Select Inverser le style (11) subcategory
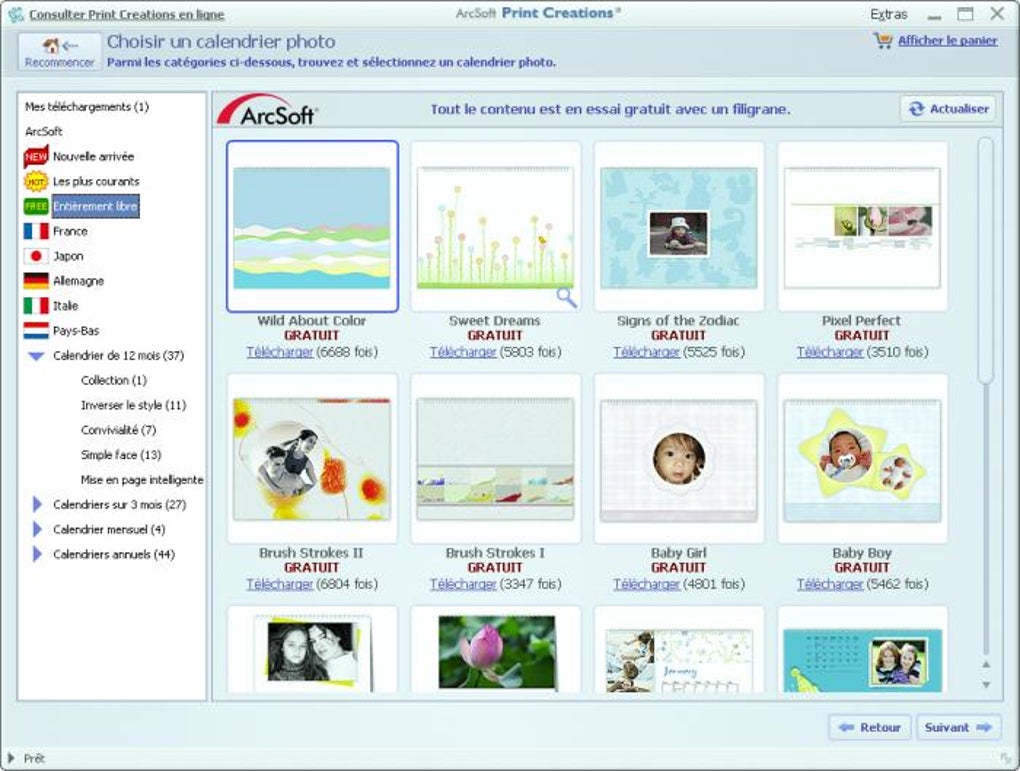This screenshot has height=771, width=1020. coord(133,405)
